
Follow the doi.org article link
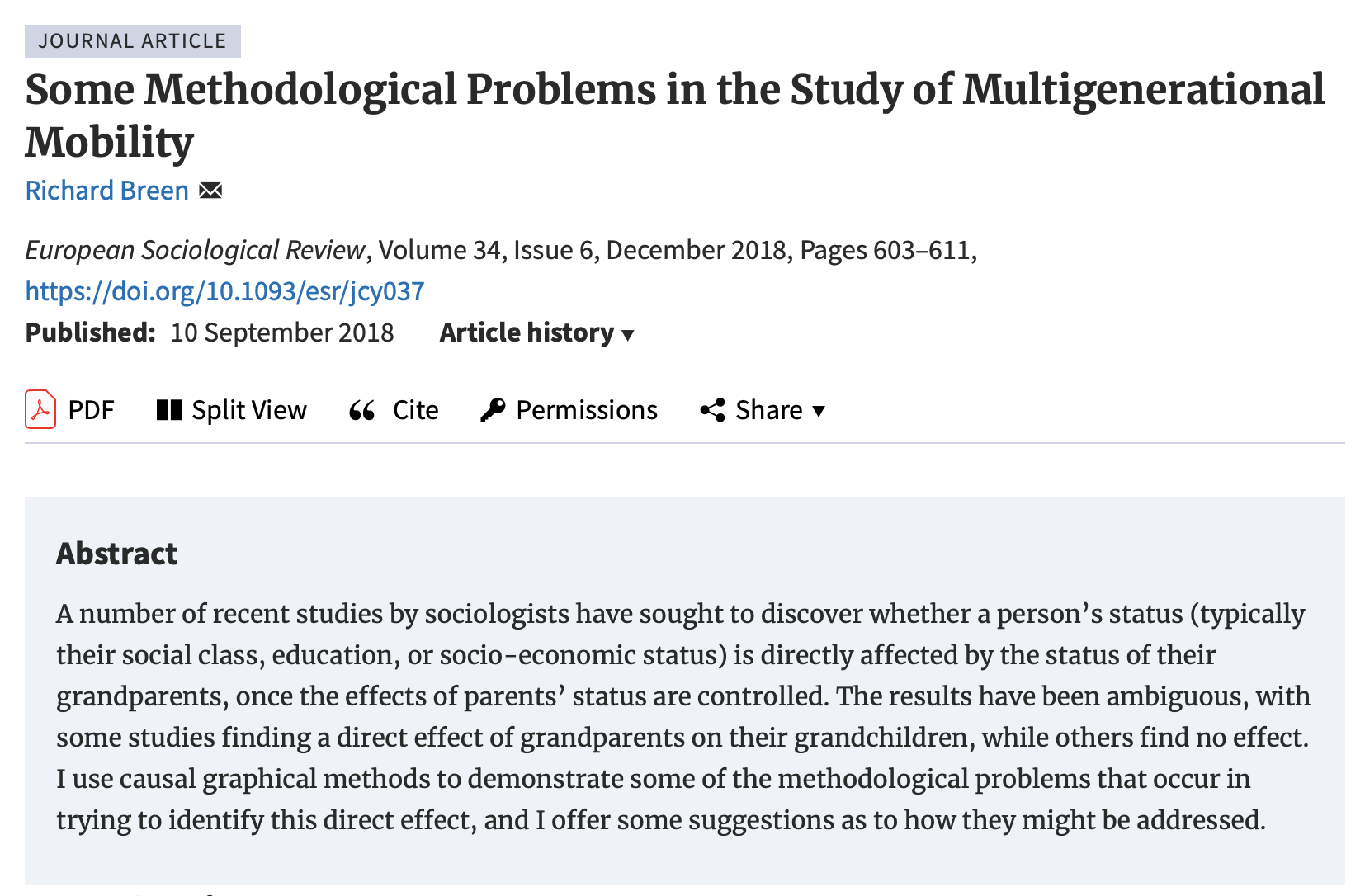pos(224,291)
